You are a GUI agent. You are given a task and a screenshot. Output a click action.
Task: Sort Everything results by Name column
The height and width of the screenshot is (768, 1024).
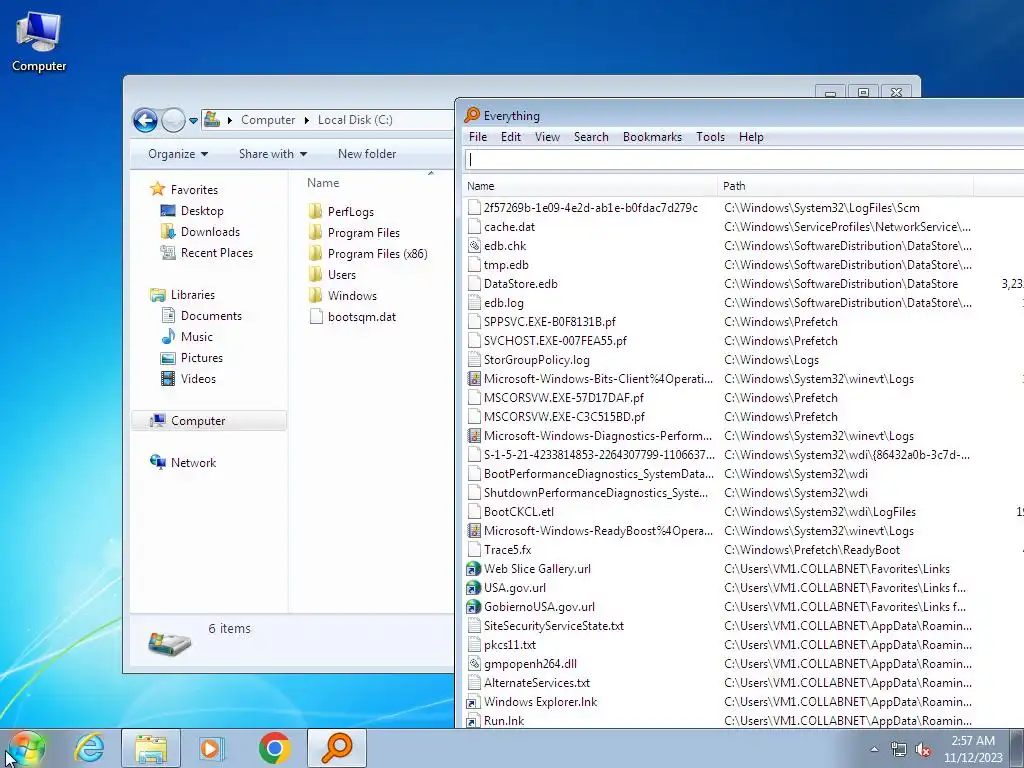[590, 186]
